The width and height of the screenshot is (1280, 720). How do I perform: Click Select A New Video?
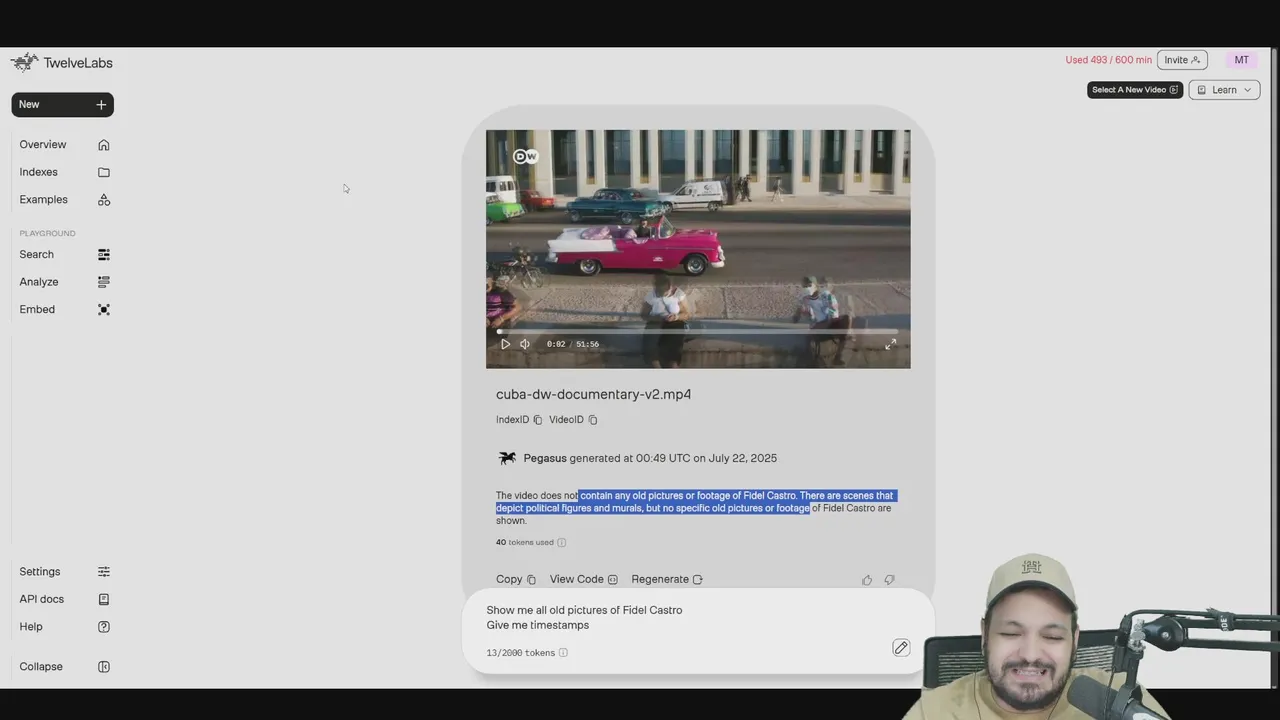(1135, 90)
